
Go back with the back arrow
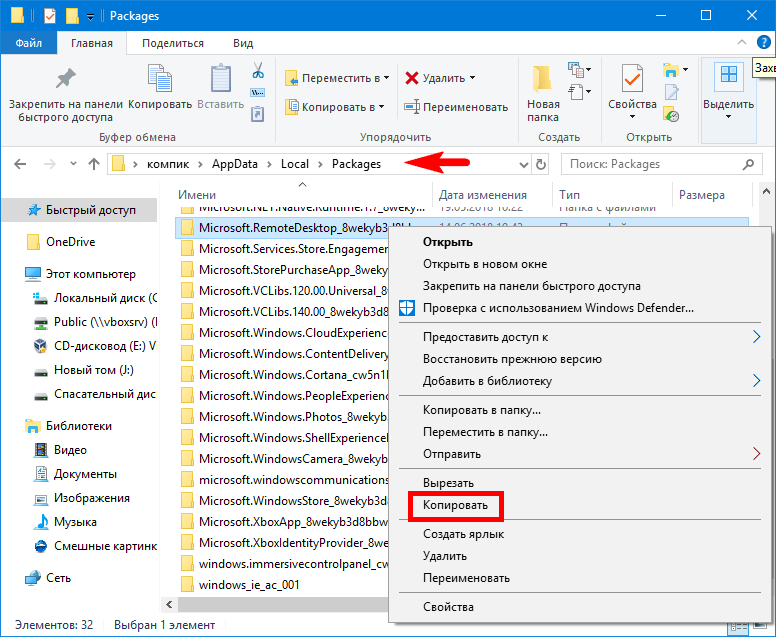[20, 164]
